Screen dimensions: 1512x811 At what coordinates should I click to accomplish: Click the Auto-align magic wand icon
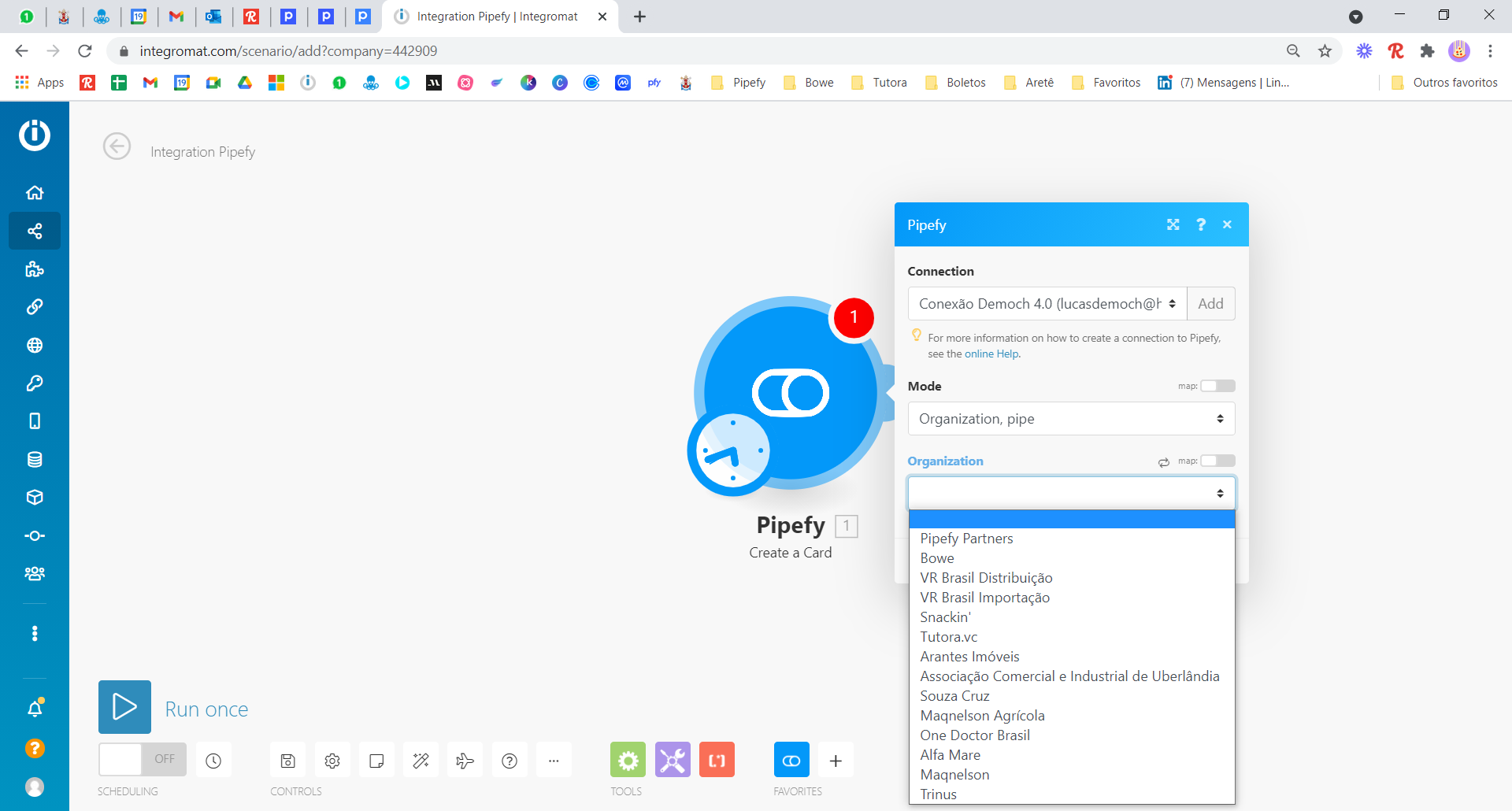[421, 761]
